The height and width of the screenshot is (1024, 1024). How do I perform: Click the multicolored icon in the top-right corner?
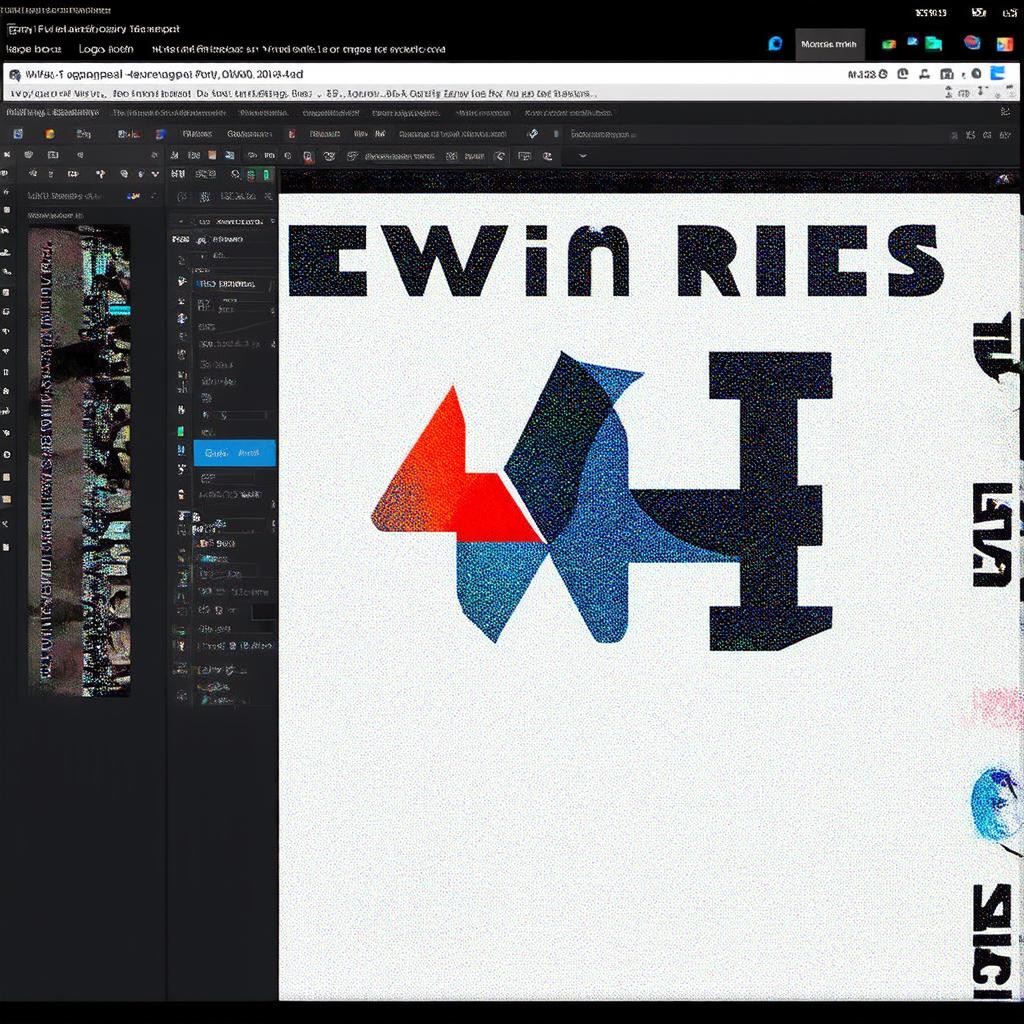pos(1003,44)
